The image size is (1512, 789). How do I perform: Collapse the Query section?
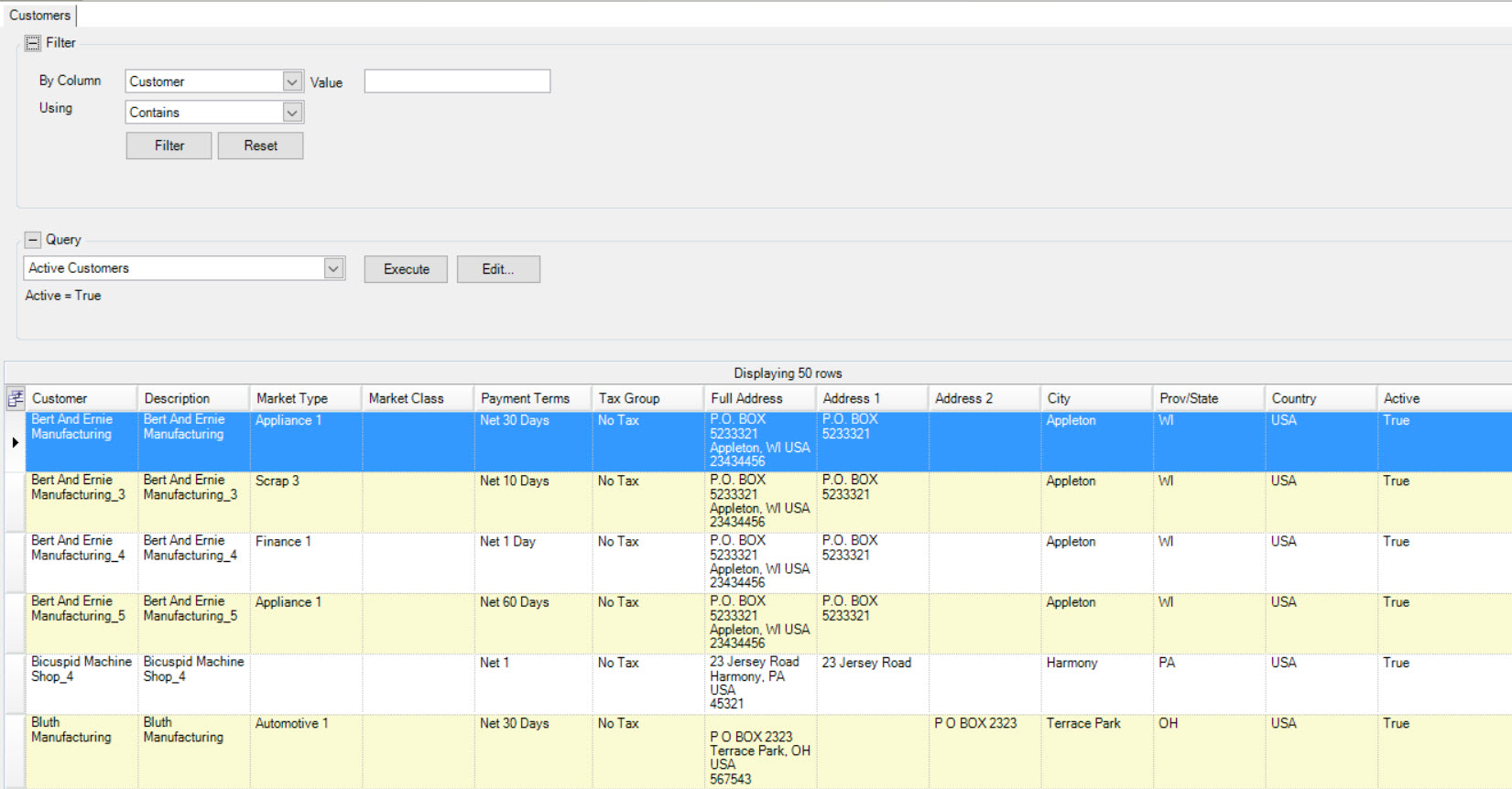click(x=33, y=240)
